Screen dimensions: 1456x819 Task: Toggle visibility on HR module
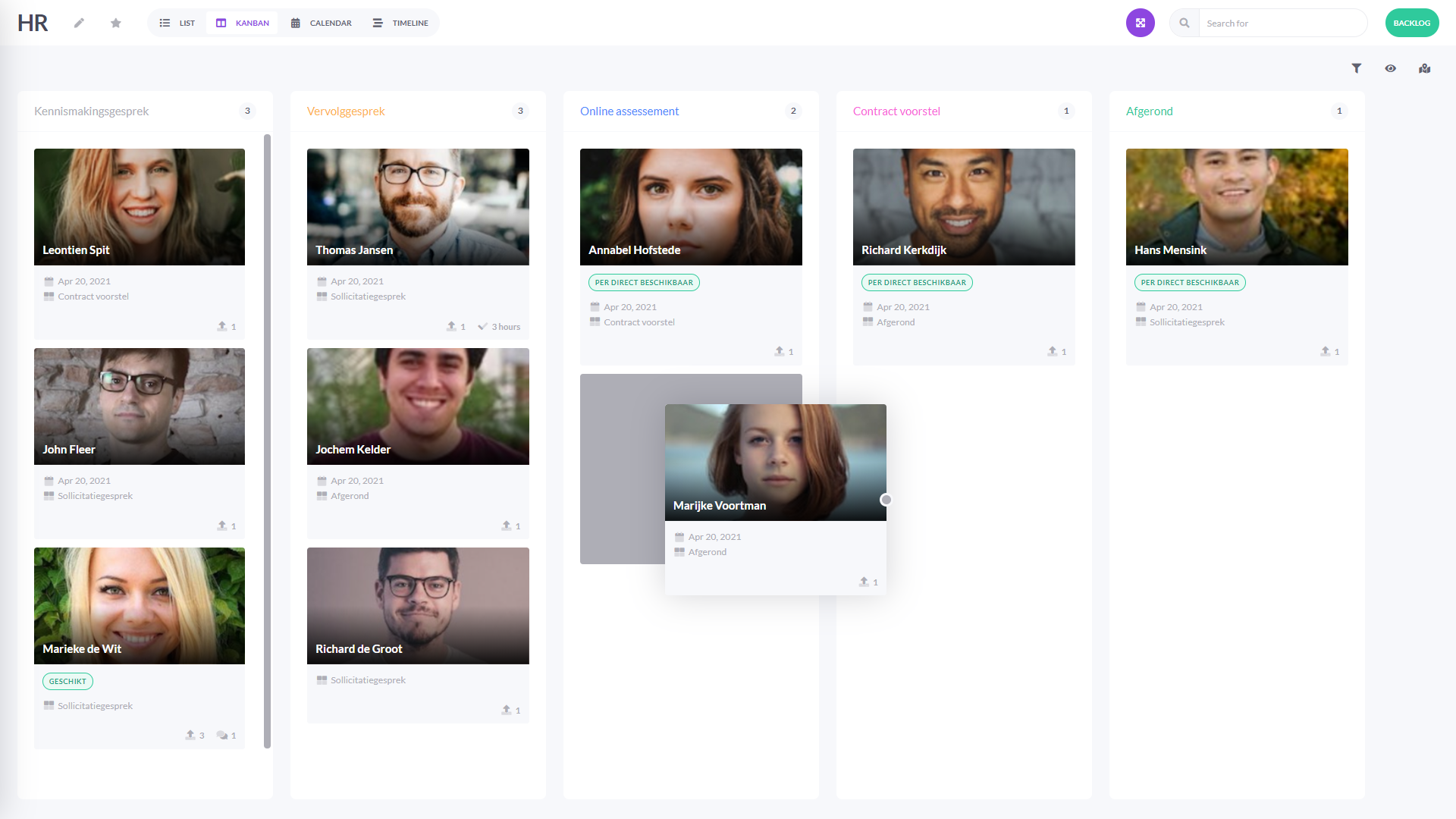tap(1392, 68)
